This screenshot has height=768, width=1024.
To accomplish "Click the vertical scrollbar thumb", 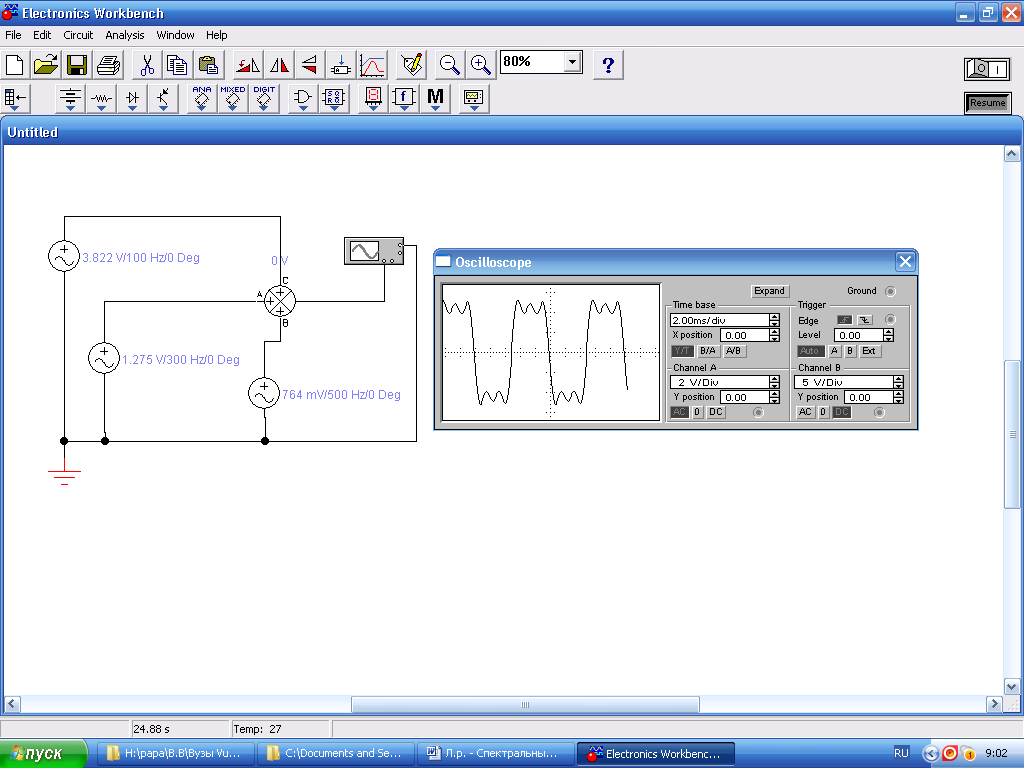I will pos(1012,434).
